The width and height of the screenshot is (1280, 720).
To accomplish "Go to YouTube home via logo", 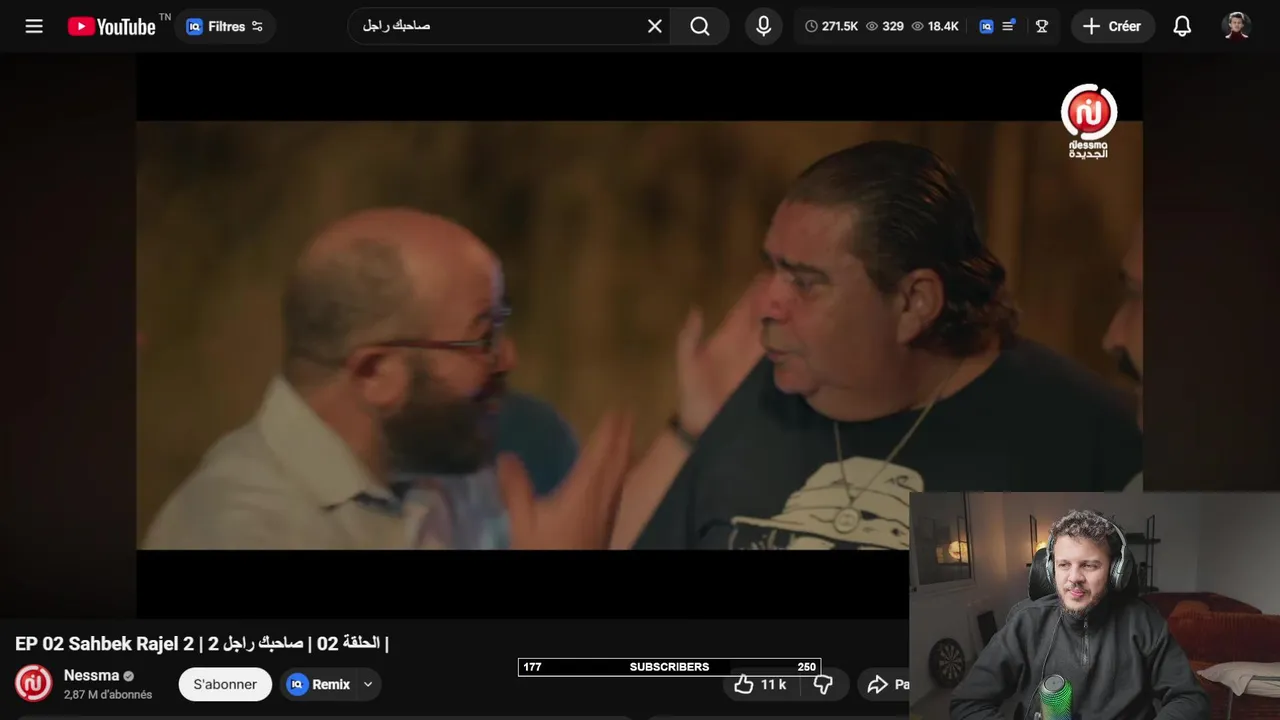I will [x=112, y=26].
